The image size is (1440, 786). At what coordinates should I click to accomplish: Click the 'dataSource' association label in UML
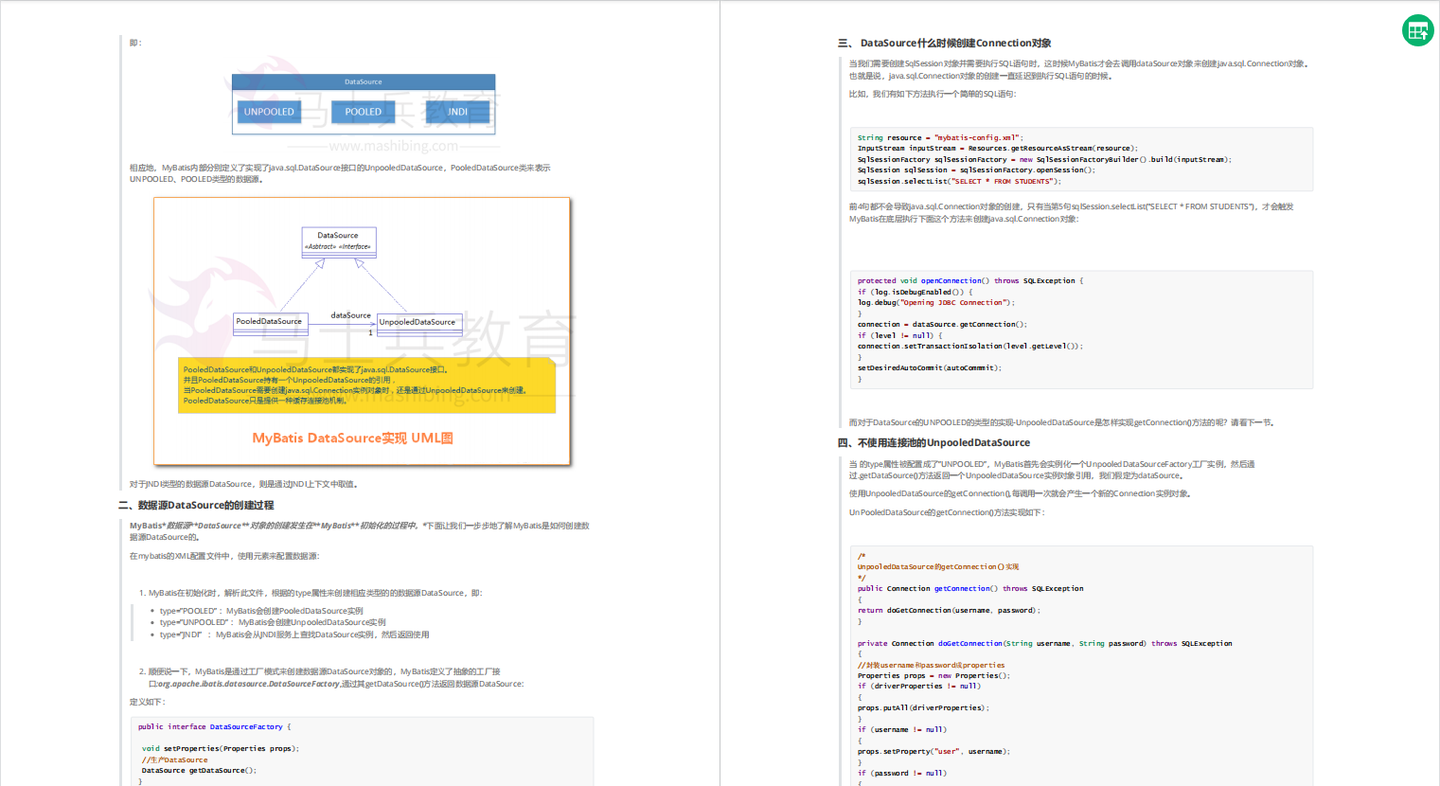click(351, 315)
